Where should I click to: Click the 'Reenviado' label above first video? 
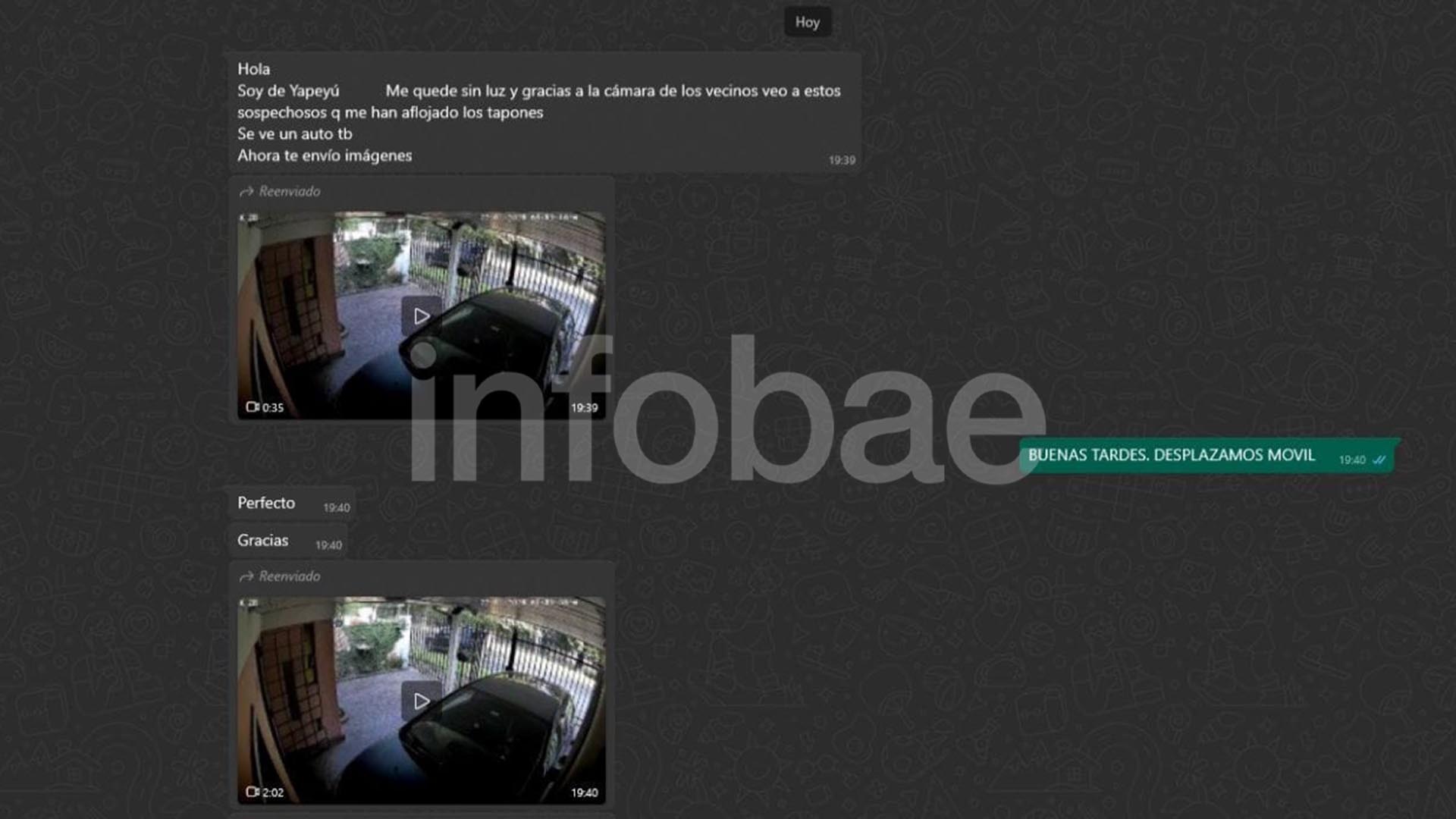pyautogui.click(x=290, y=192)
